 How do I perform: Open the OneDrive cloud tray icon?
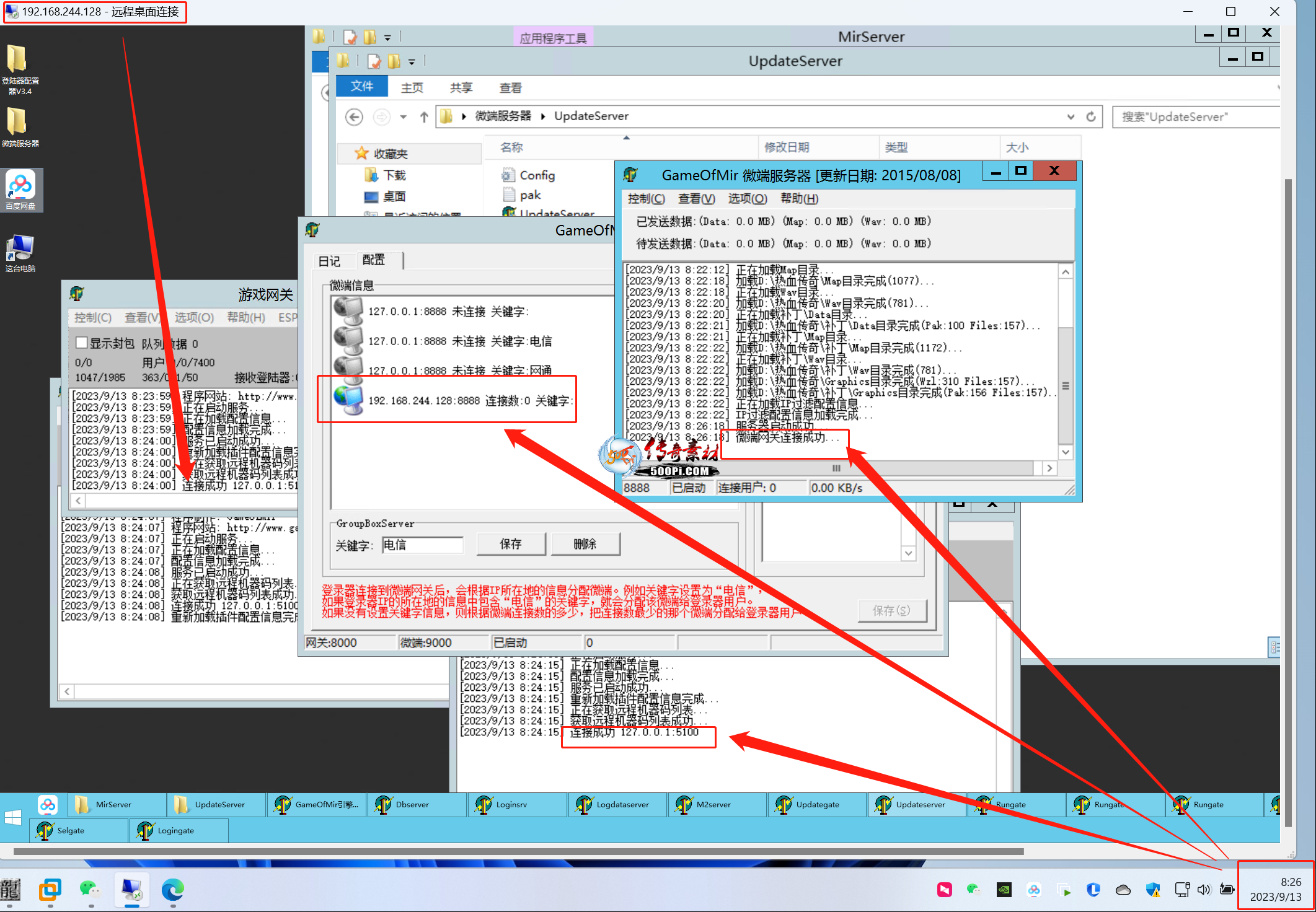click(x=1123, y=890)
